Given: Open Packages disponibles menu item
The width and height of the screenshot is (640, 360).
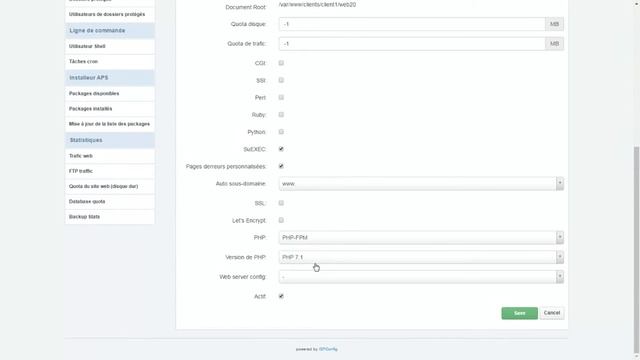Looking at the screenshot, I should point(110,93).
